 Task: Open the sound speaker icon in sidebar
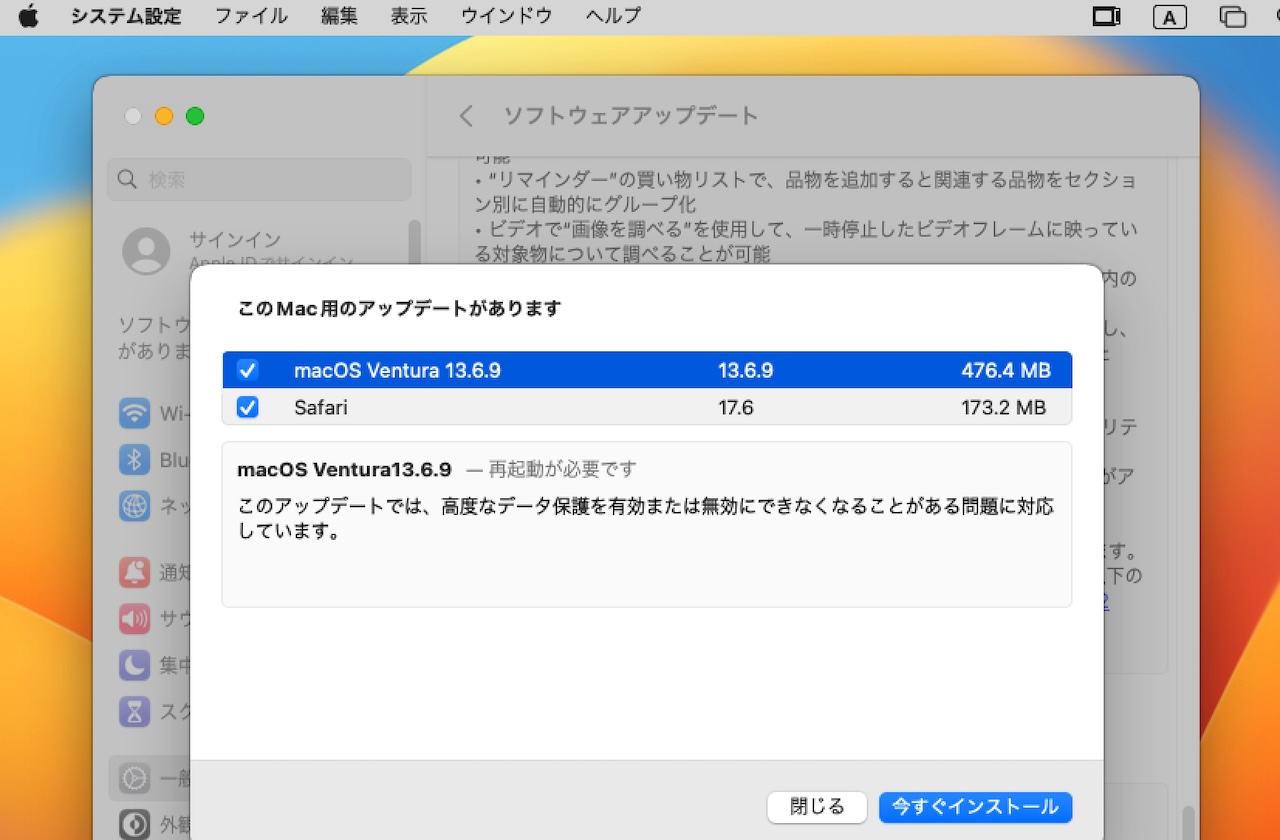(134, 618)
